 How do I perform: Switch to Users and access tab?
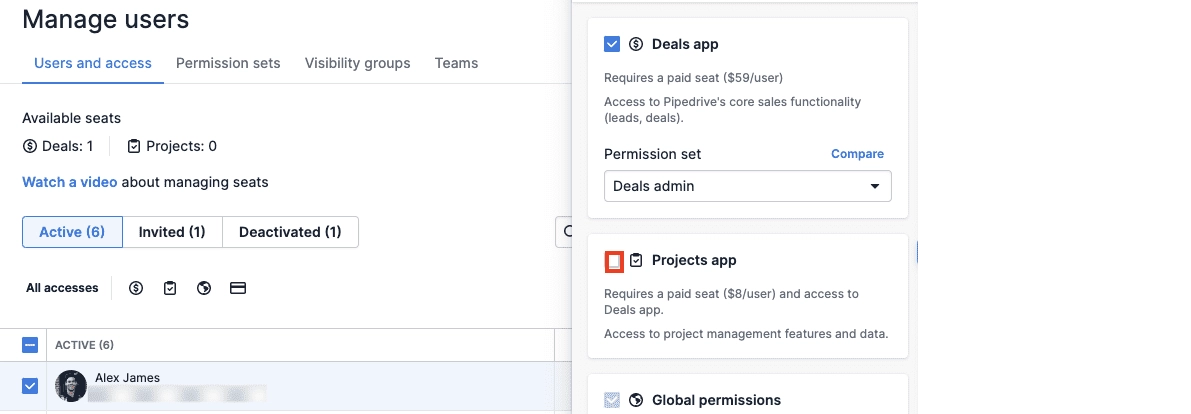tap(93, 64)
